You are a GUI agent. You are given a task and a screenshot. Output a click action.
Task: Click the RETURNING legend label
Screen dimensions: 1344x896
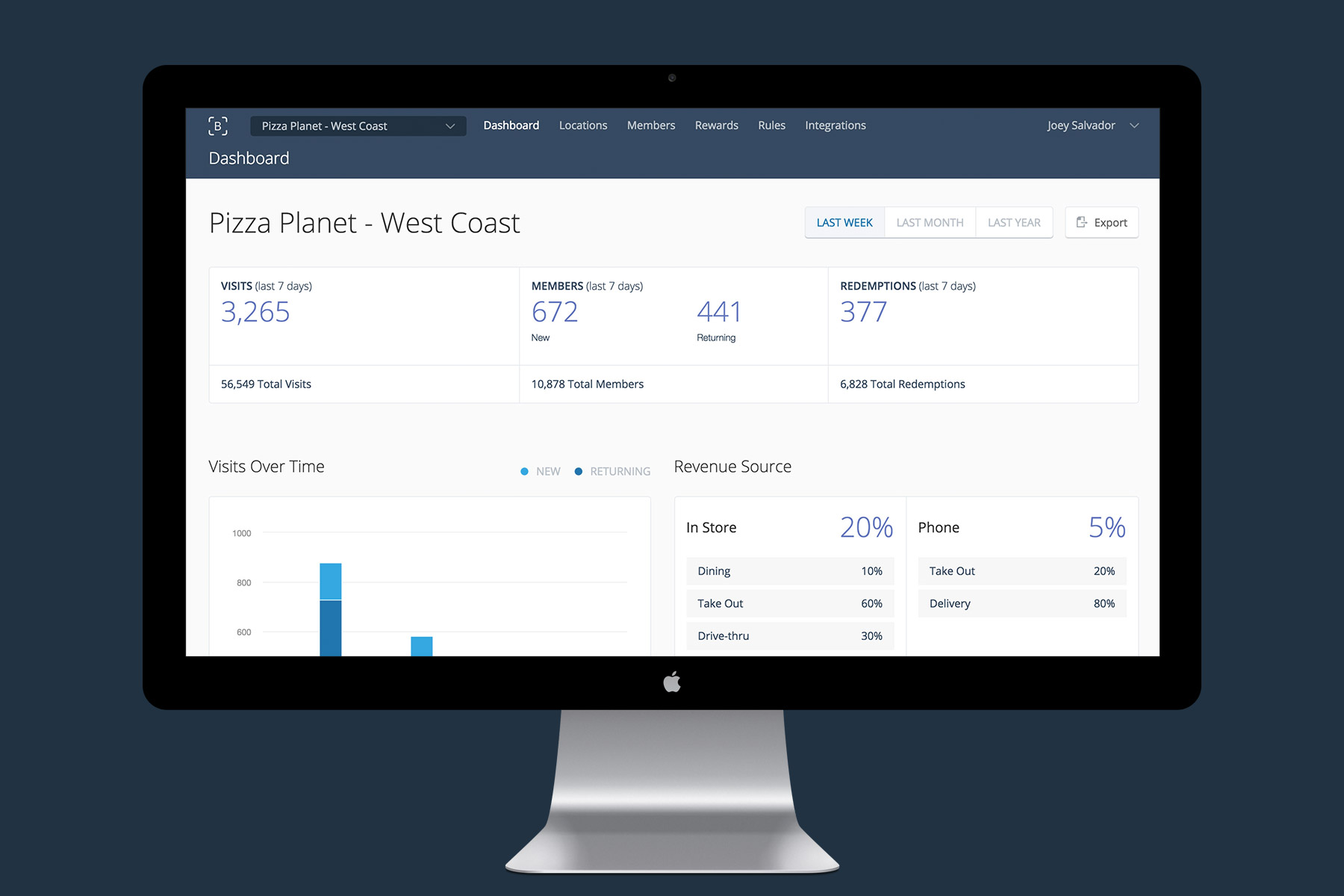[x=620, y=471]
